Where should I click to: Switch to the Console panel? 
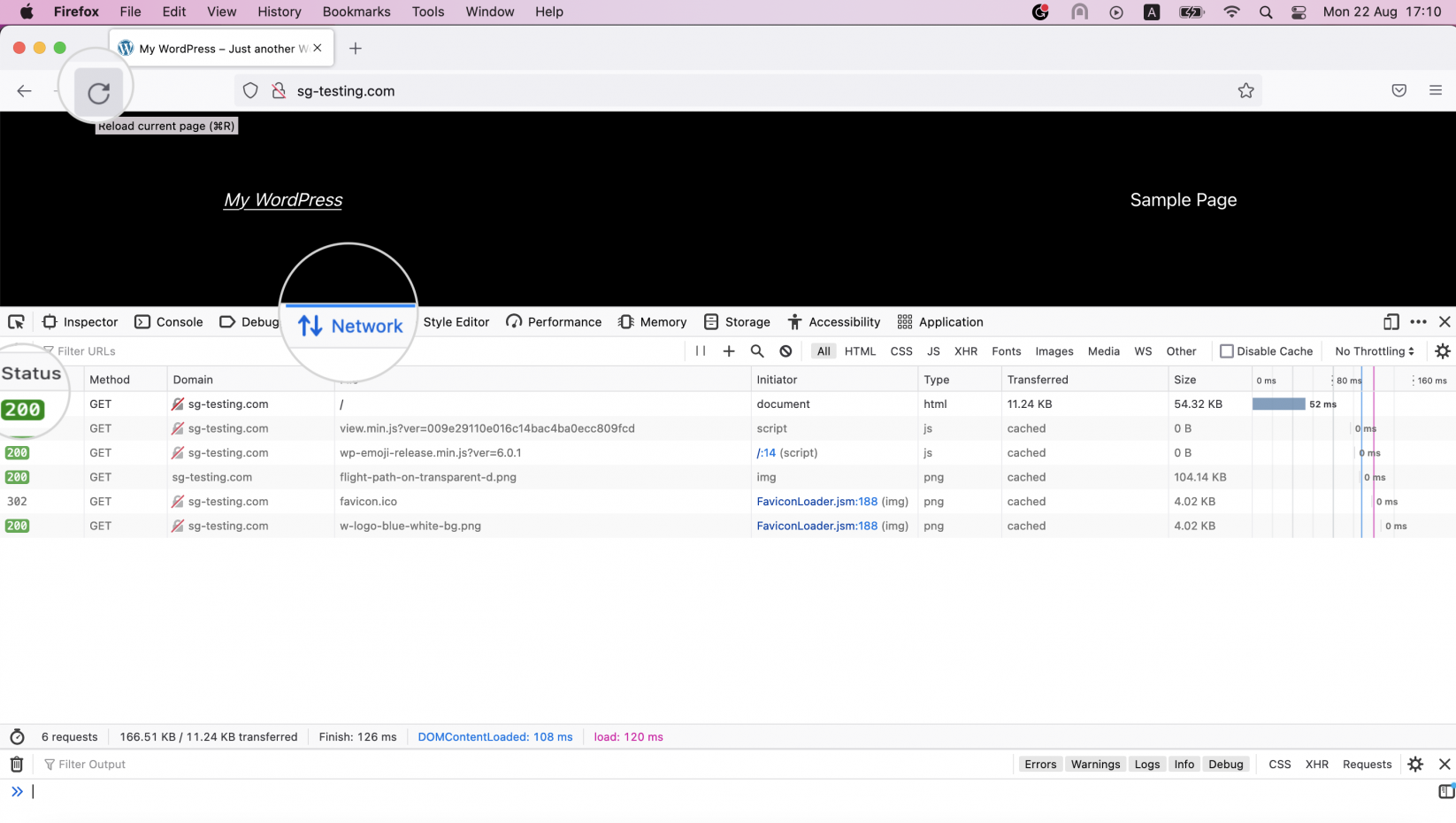[x=169, y=322]
